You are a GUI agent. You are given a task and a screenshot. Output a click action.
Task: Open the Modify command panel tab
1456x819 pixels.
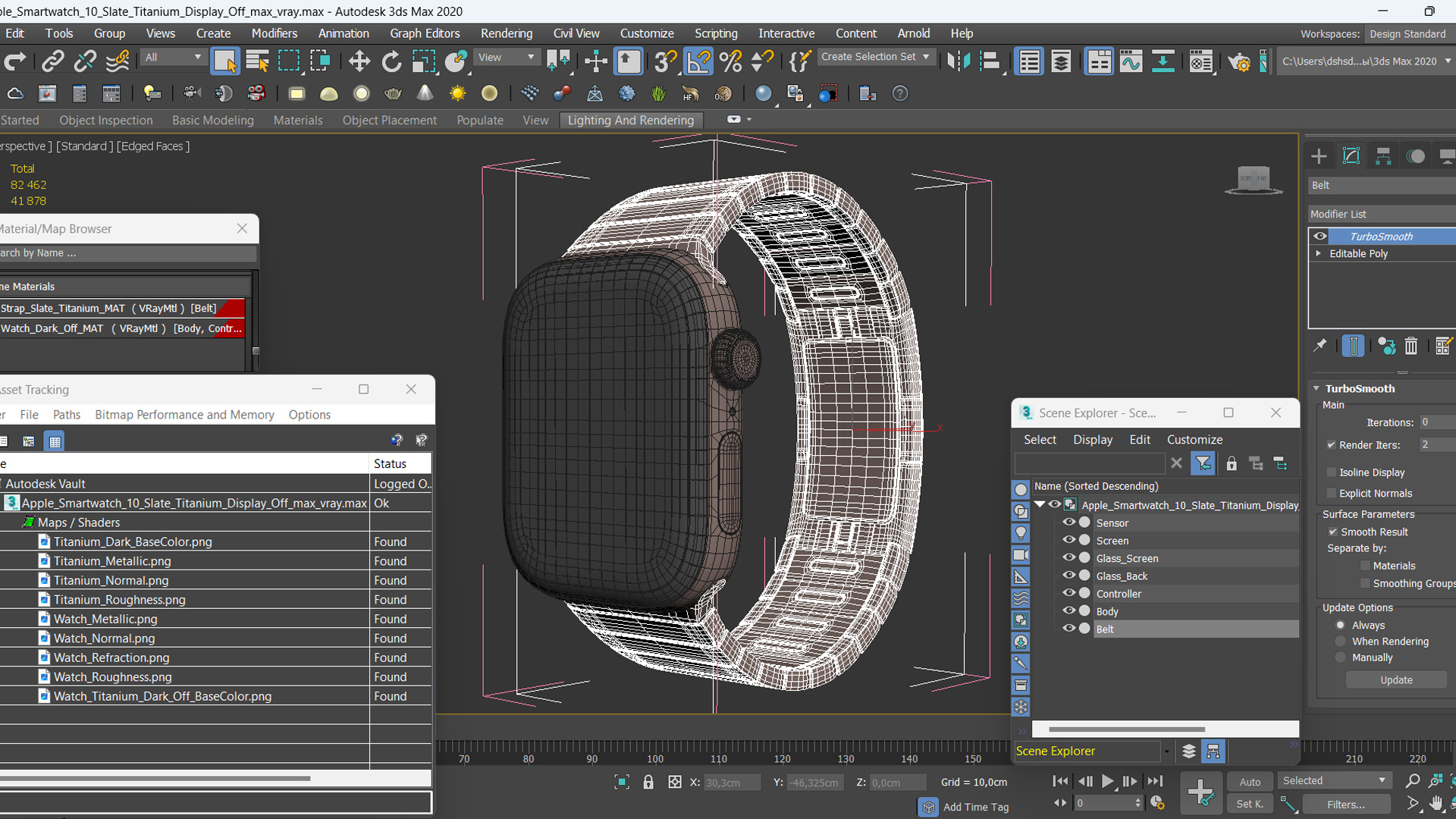coord(1351,156)
